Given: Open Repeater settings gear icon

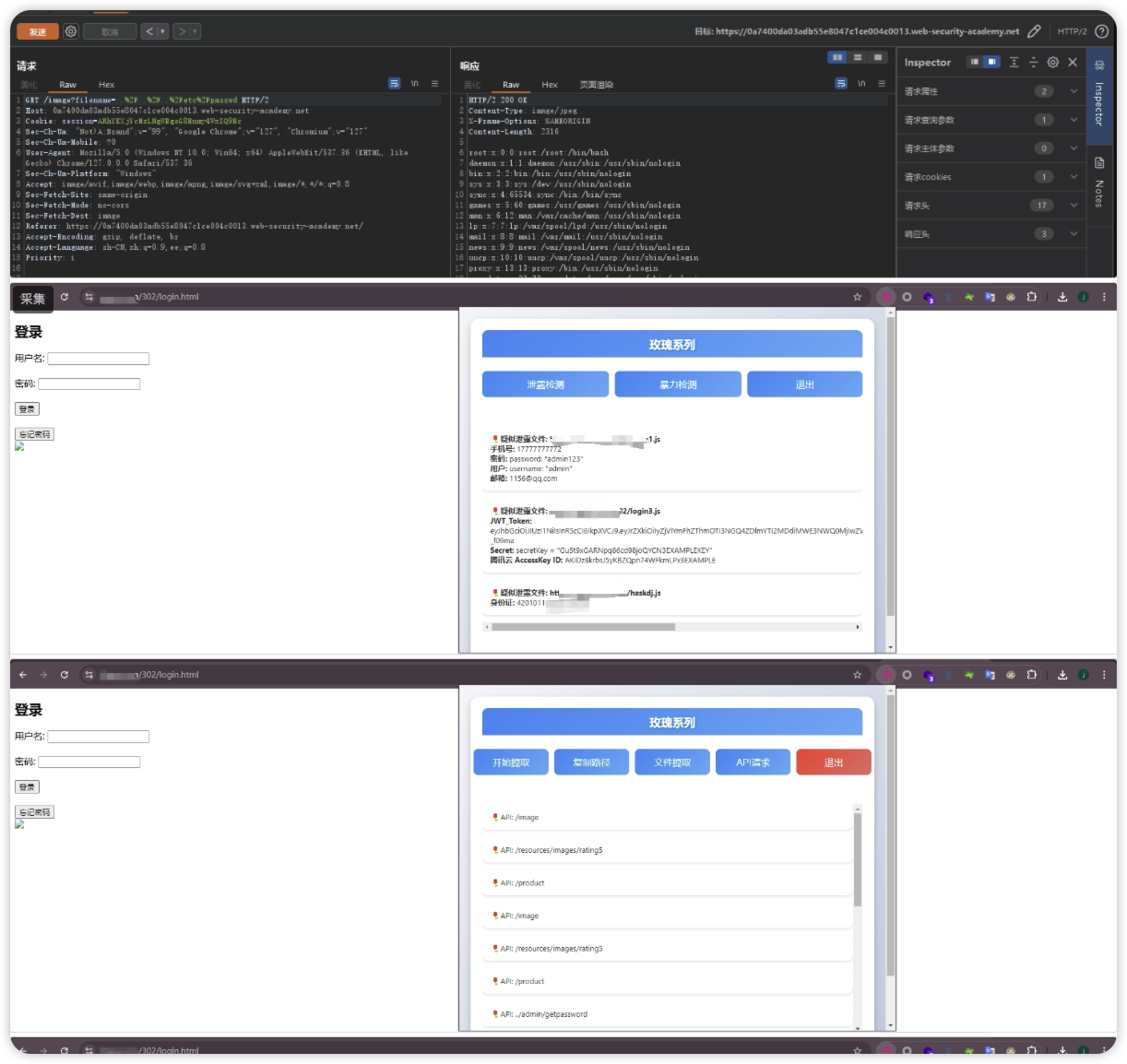Looking at the screenshot, I should (x=71, y=31).
